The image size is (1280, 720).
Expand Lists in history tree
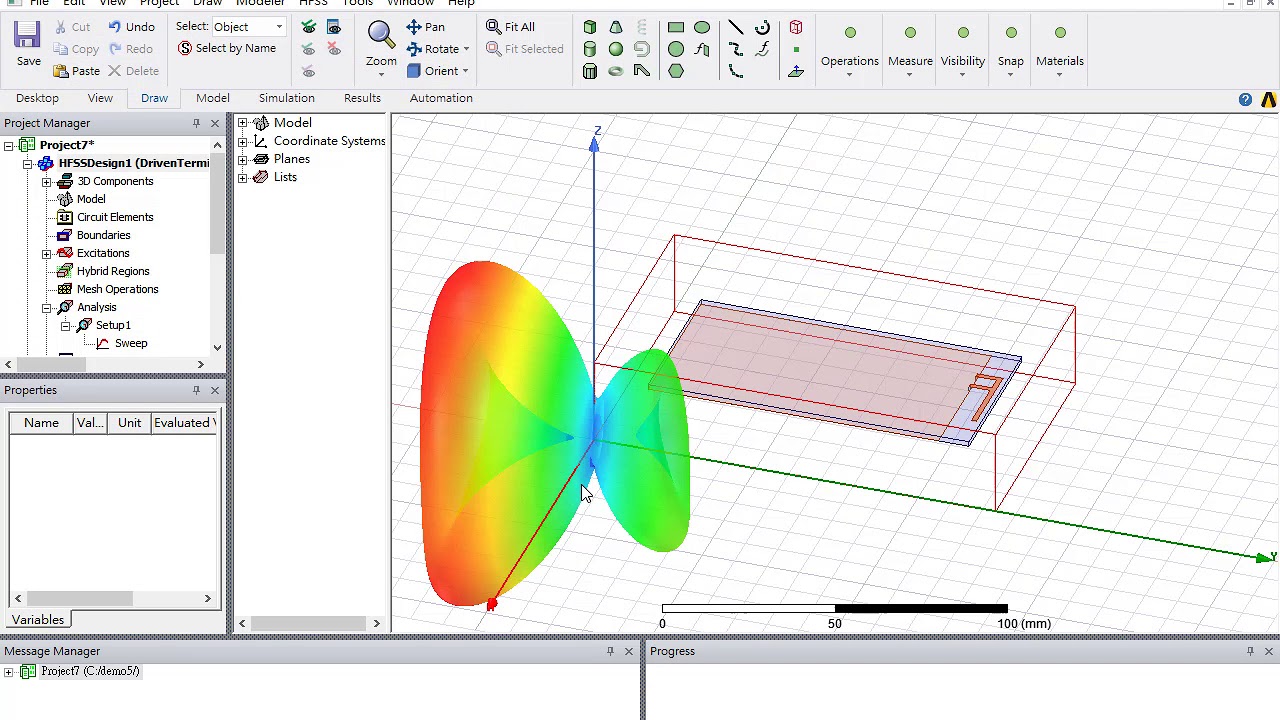pyautogui.click(x=242, y=177)
